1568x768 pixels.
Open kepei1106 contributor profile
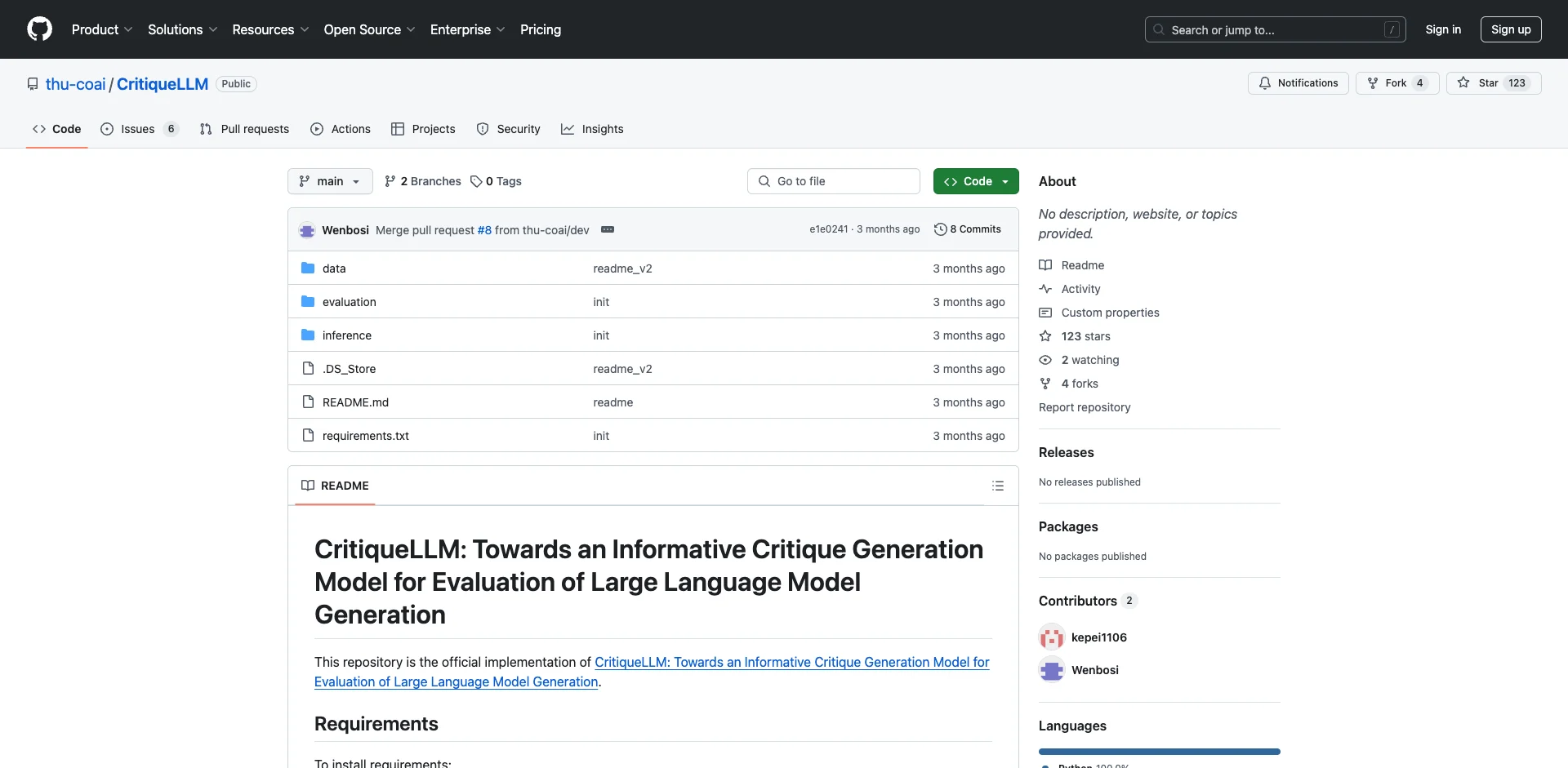1099,637
